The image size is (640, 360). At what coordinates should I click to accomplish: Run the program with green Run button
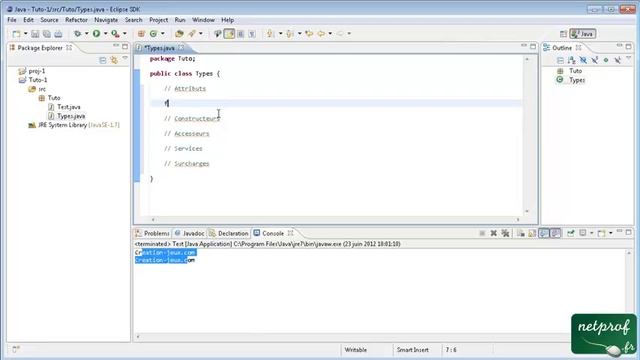pyautogui.click(x=96, y=34)
